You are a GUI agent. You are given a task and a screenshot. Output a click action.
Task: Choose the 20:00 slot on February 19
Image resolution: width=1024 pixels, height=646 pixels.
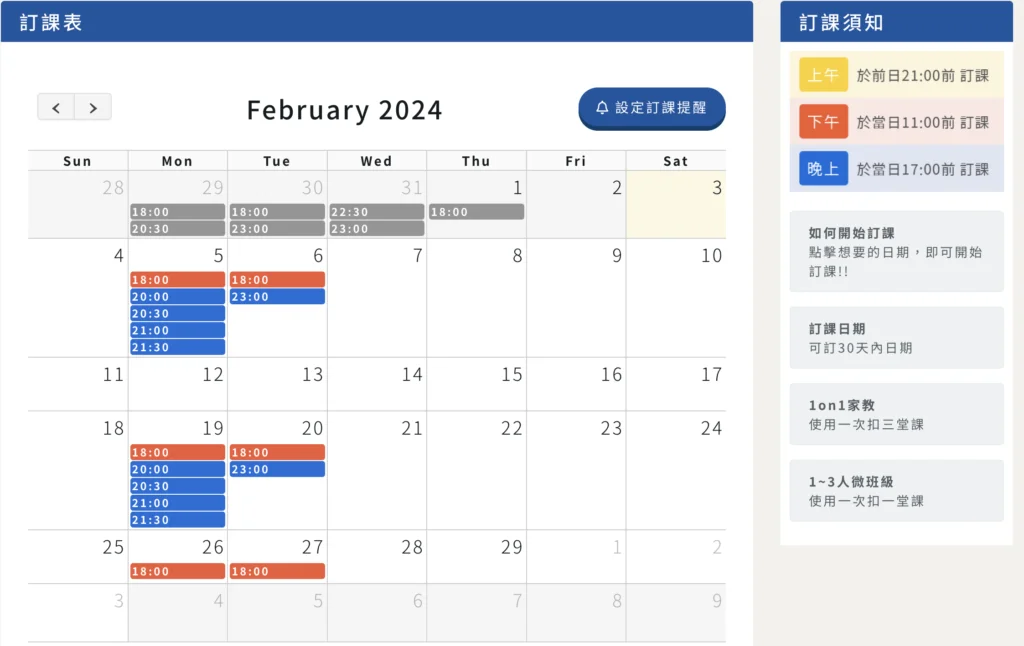(177, 469)
